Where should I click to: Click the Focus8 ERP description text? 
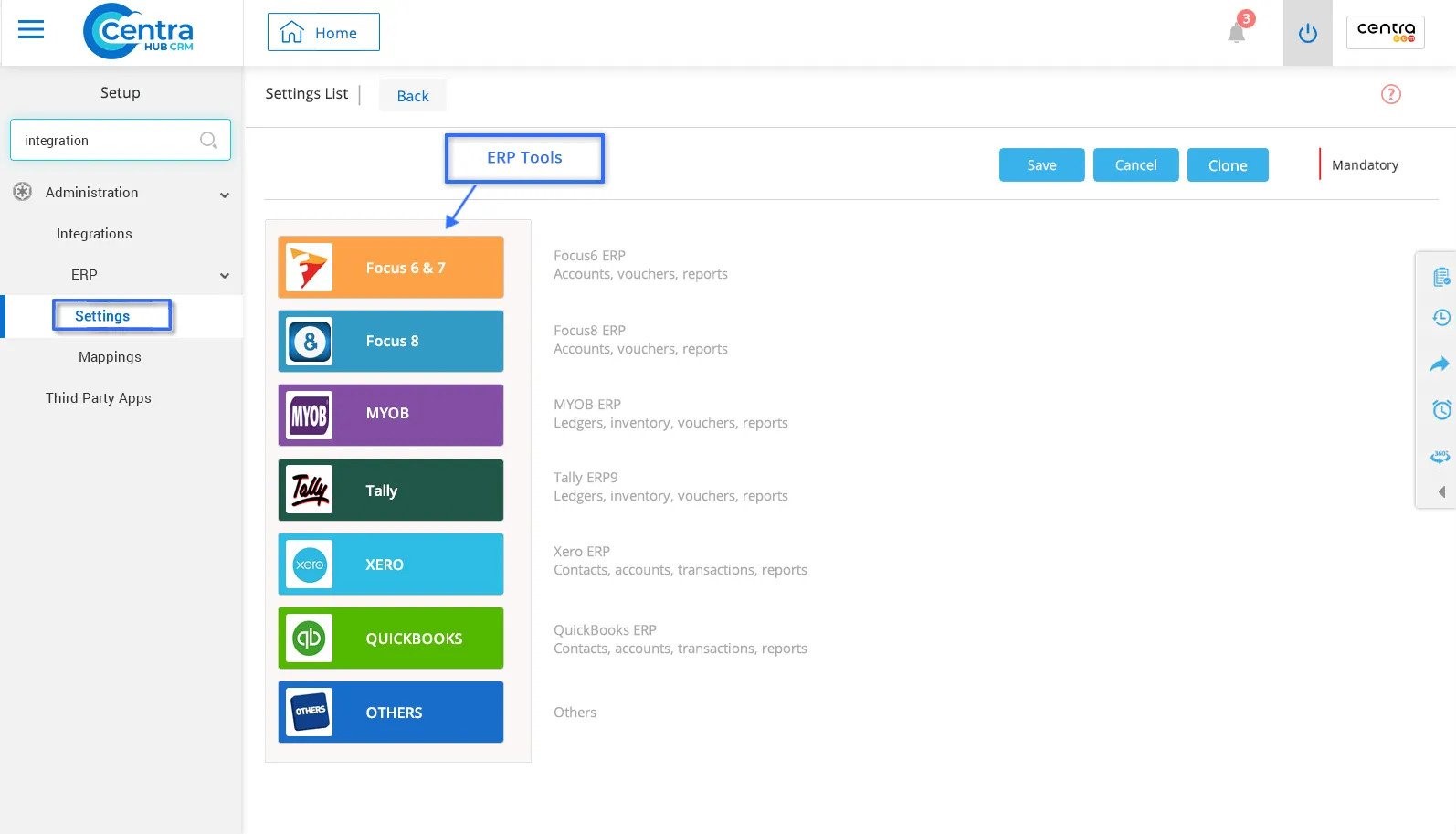(x=640, y=340)
